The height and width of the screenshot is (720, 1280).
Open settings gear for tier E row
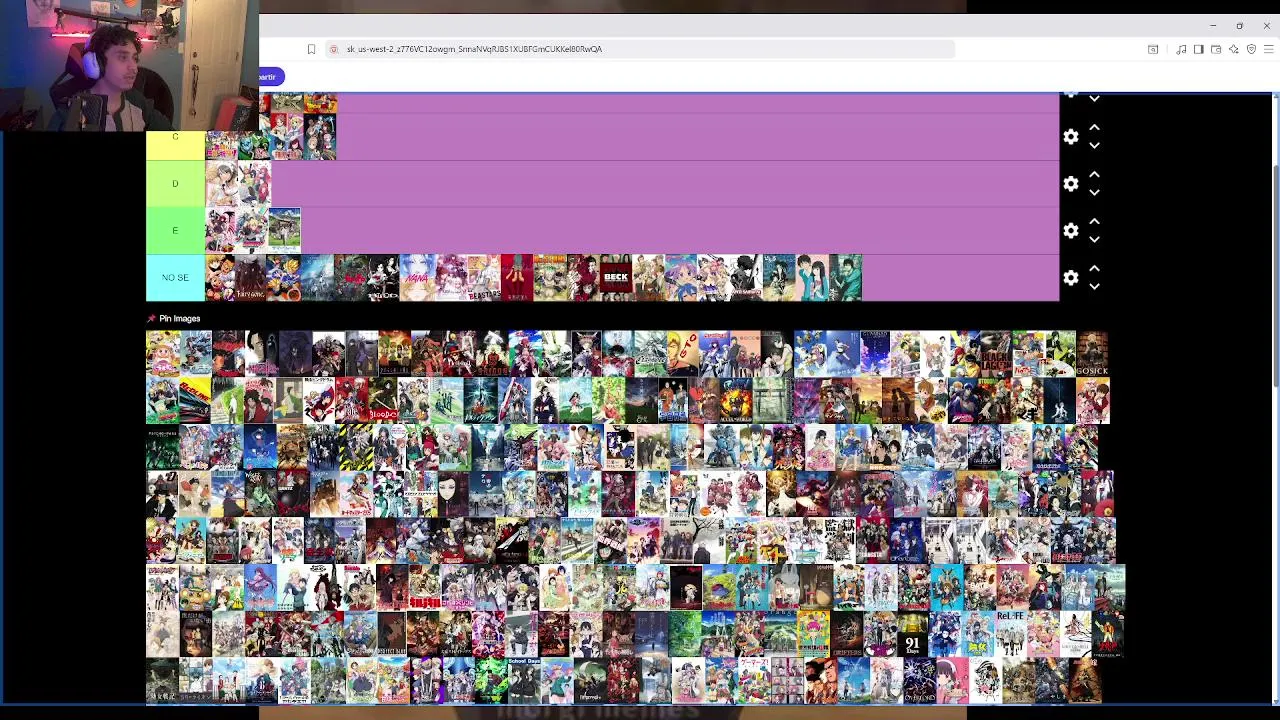click(x=1071, y=231)
